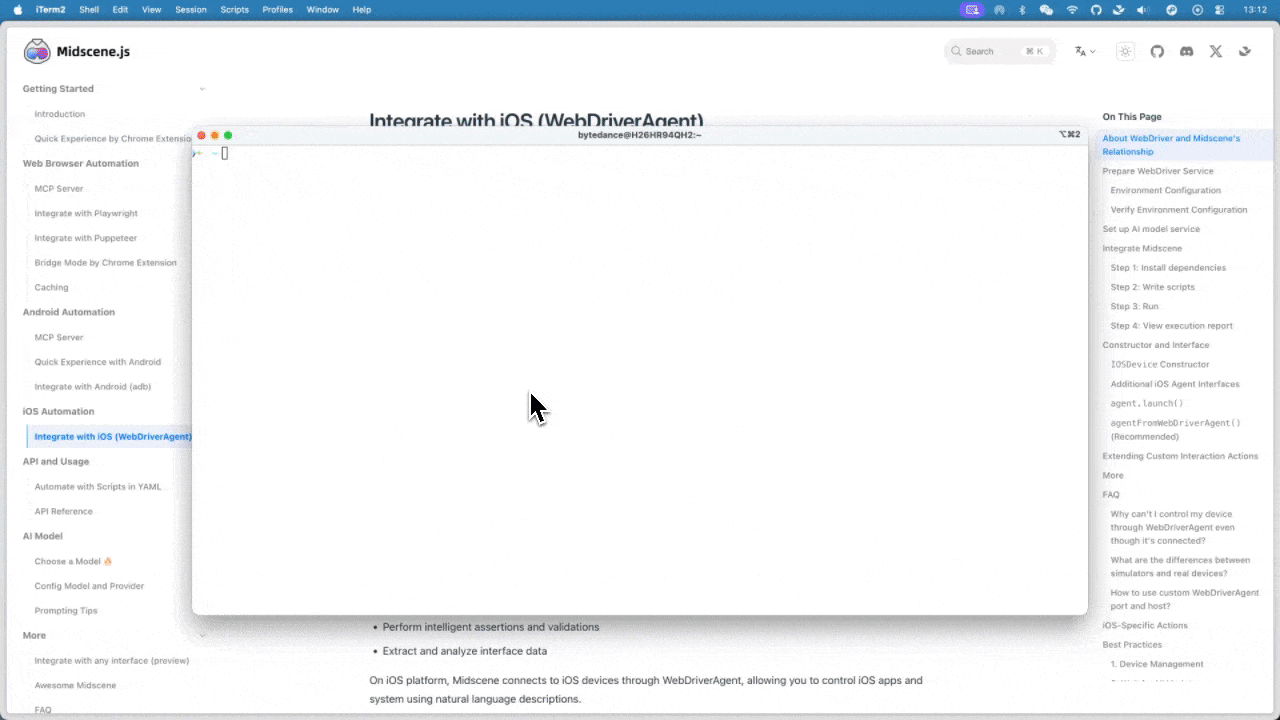1280x720 pixels.
Task: Open the Scripts menu
Action: point(234,9)
